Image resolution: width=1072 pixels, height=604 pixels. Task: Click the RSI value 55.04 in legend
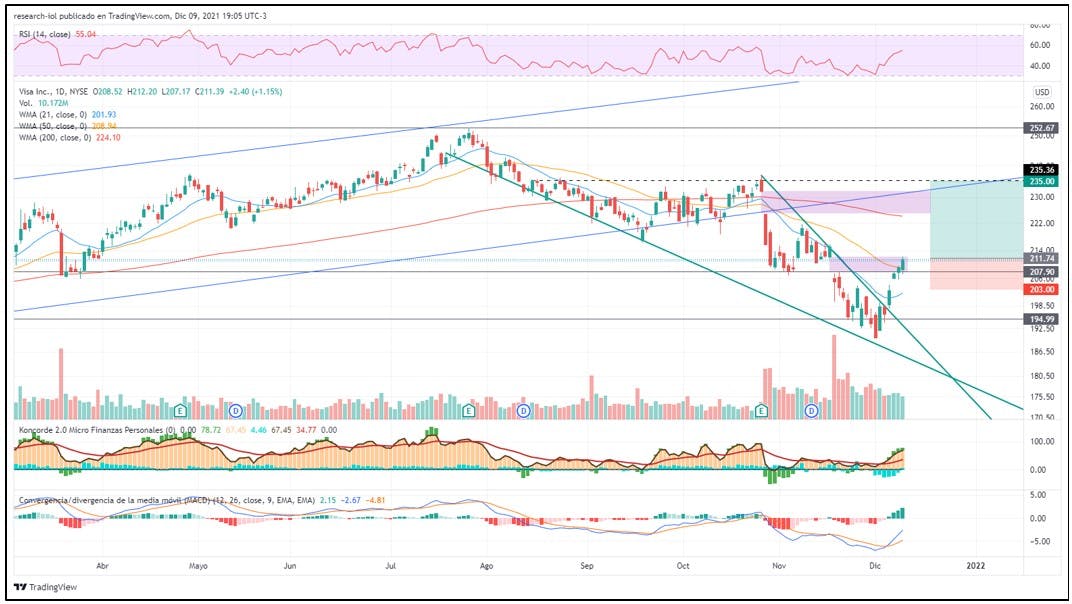85,34
